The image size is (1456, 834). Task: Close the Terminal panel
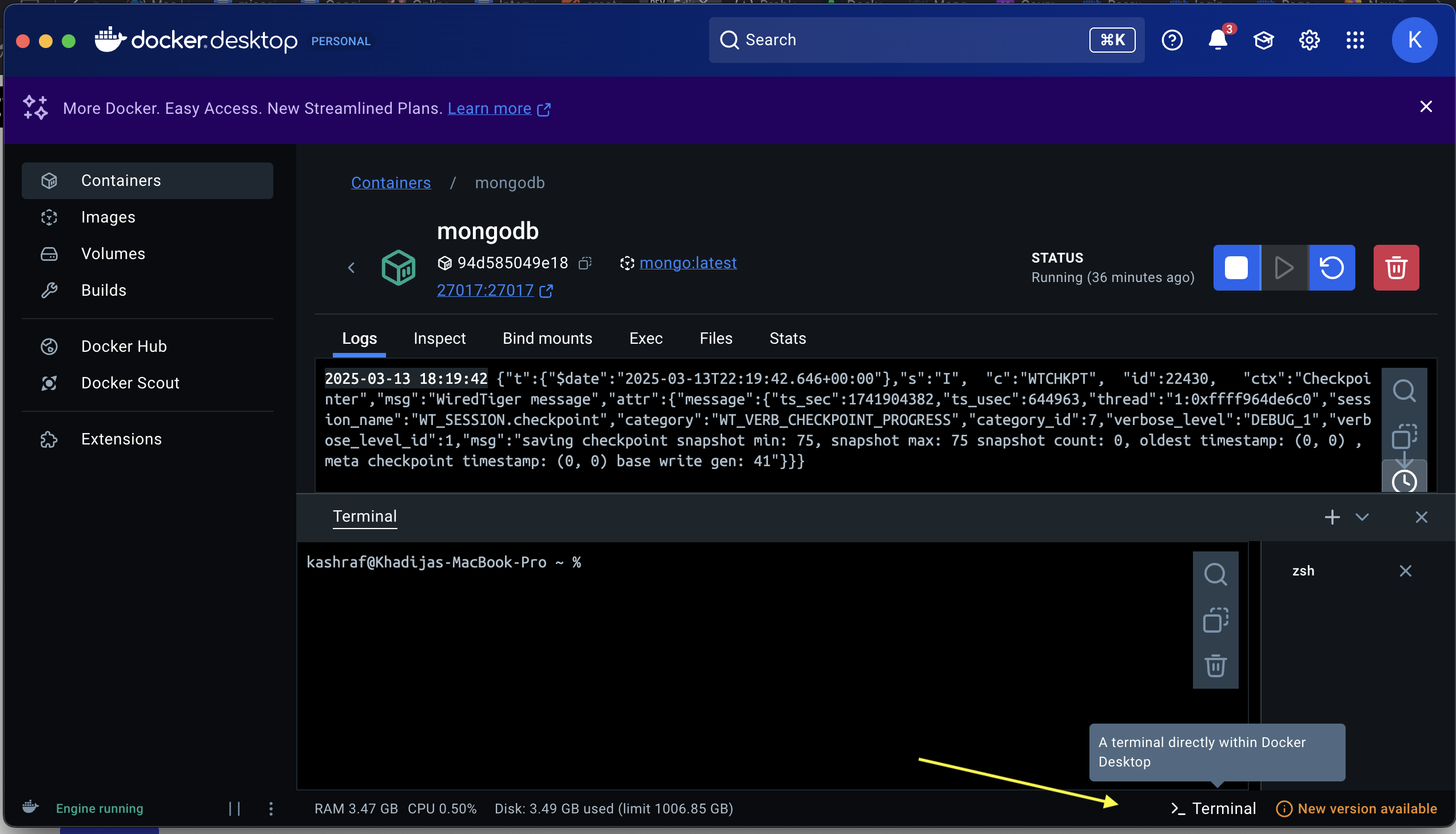[1421, 517]
